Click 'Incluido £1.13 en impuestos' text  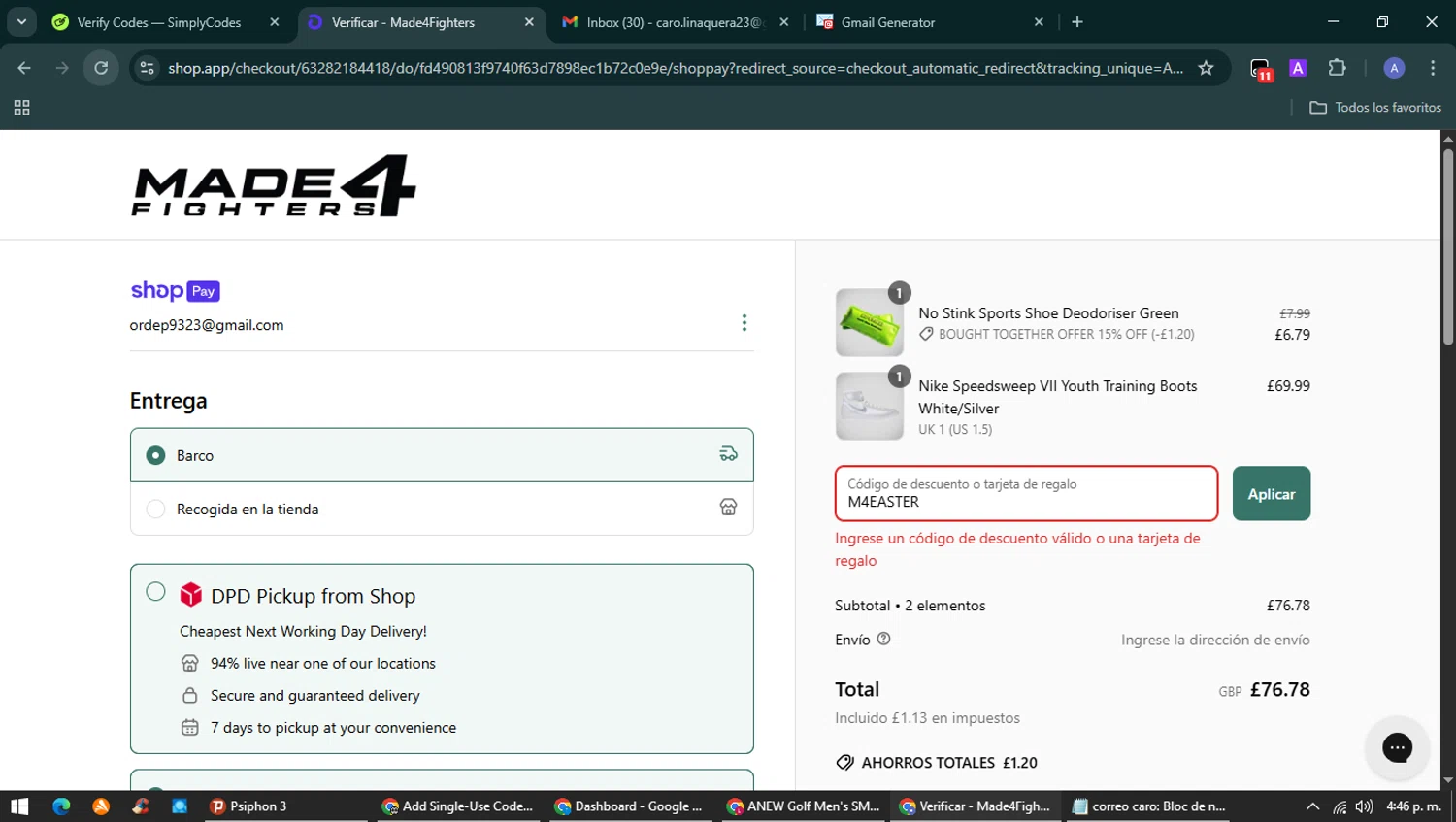click(x=927, y=718)
